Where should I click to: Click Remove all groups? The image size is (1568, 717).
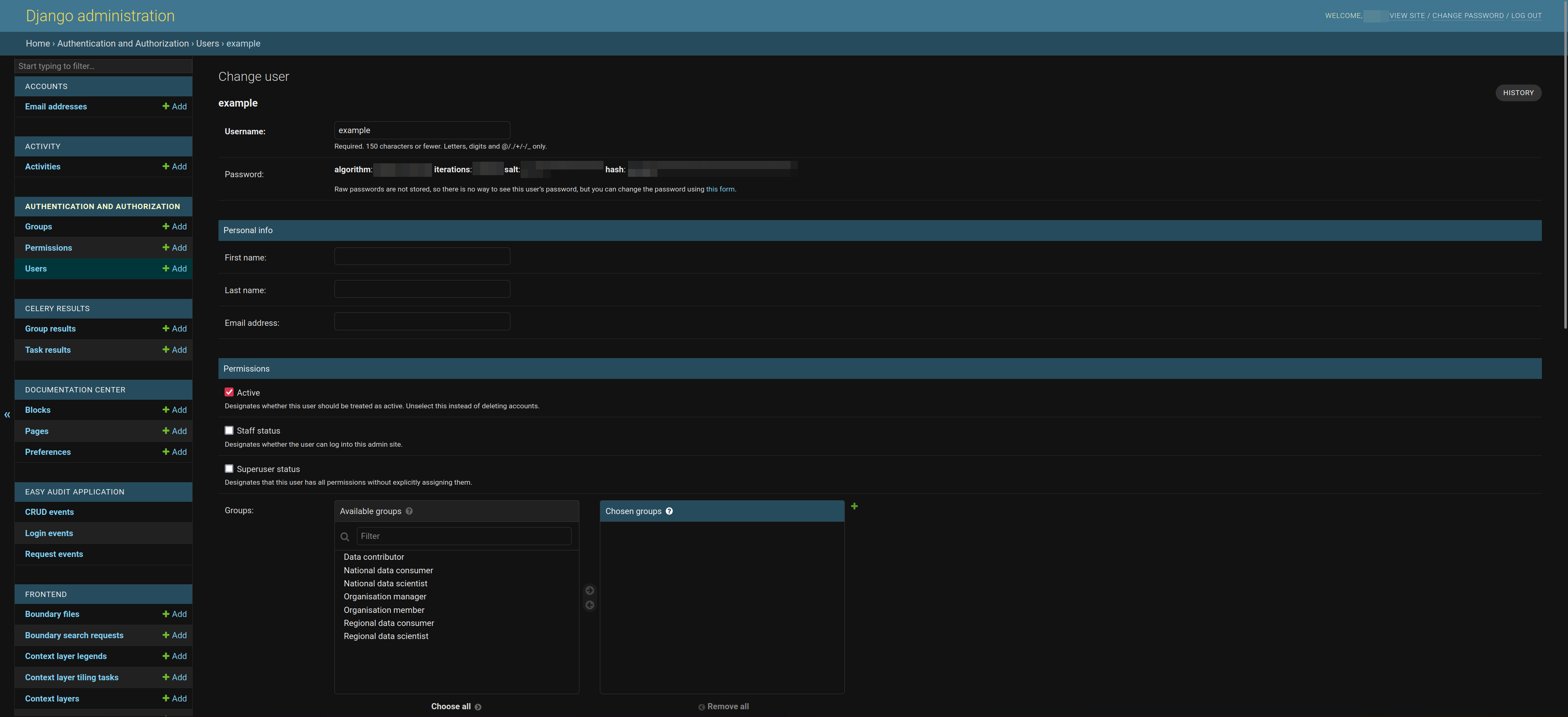coord(723,707)
